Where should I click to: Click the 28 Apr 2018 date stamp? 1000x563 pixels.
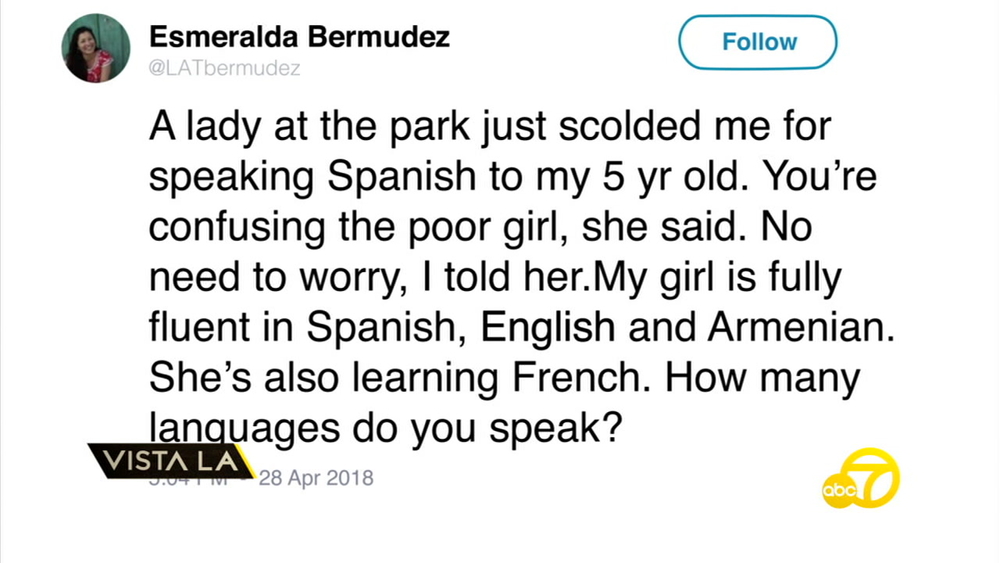316,477
